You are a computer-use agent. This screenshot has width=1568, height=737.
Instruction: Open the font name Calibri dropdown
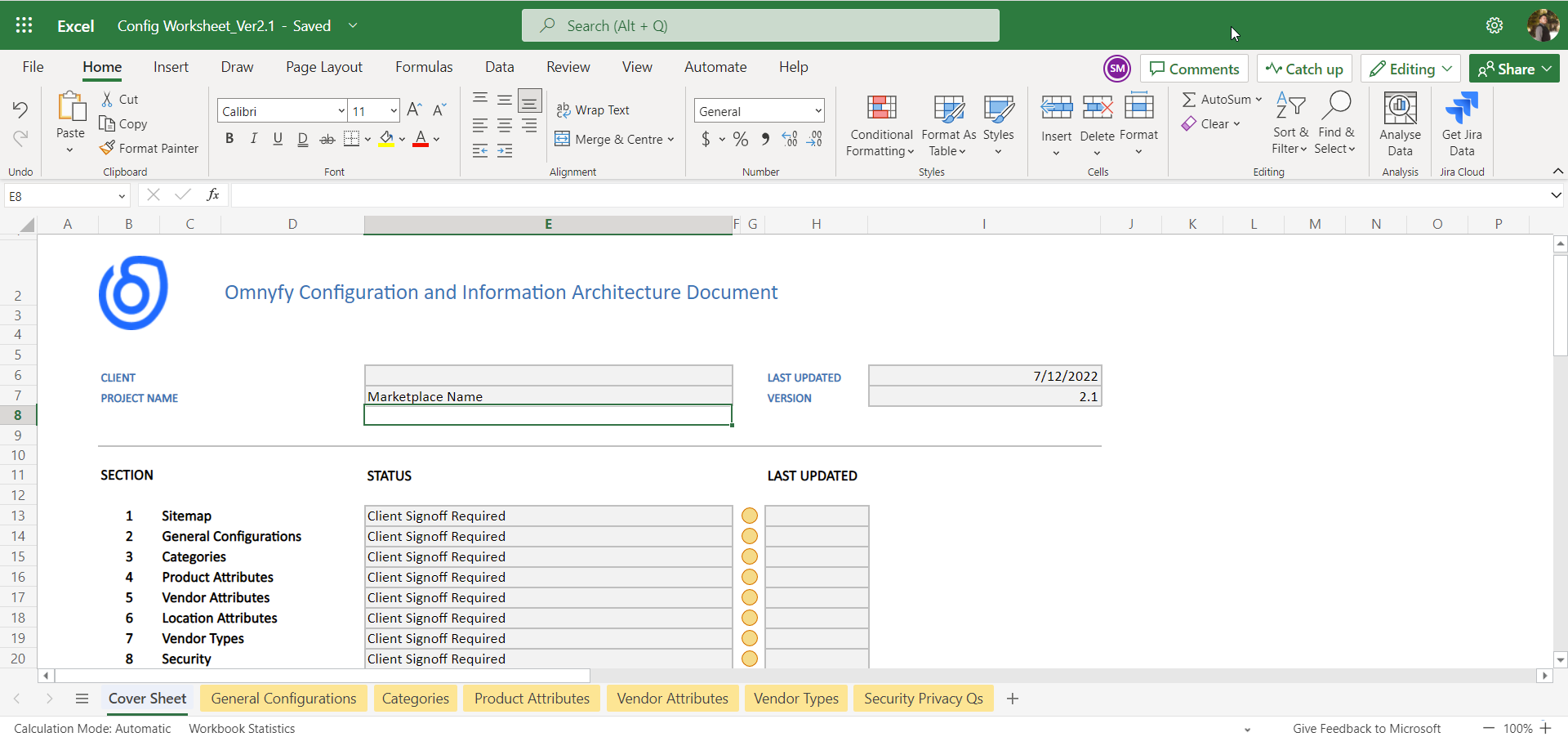pyautogui.click(x=341, y=110)
